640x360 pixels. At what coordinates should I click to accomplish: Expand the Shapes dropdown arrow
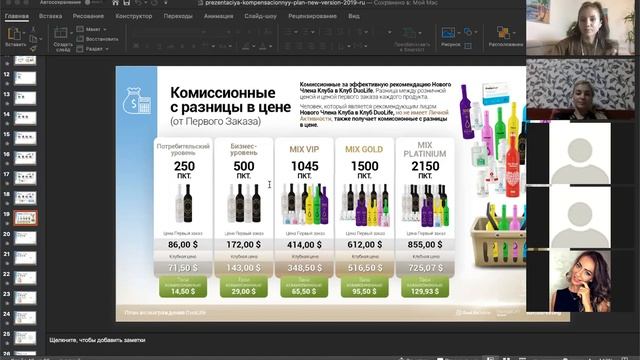click(x=476, y=32)
